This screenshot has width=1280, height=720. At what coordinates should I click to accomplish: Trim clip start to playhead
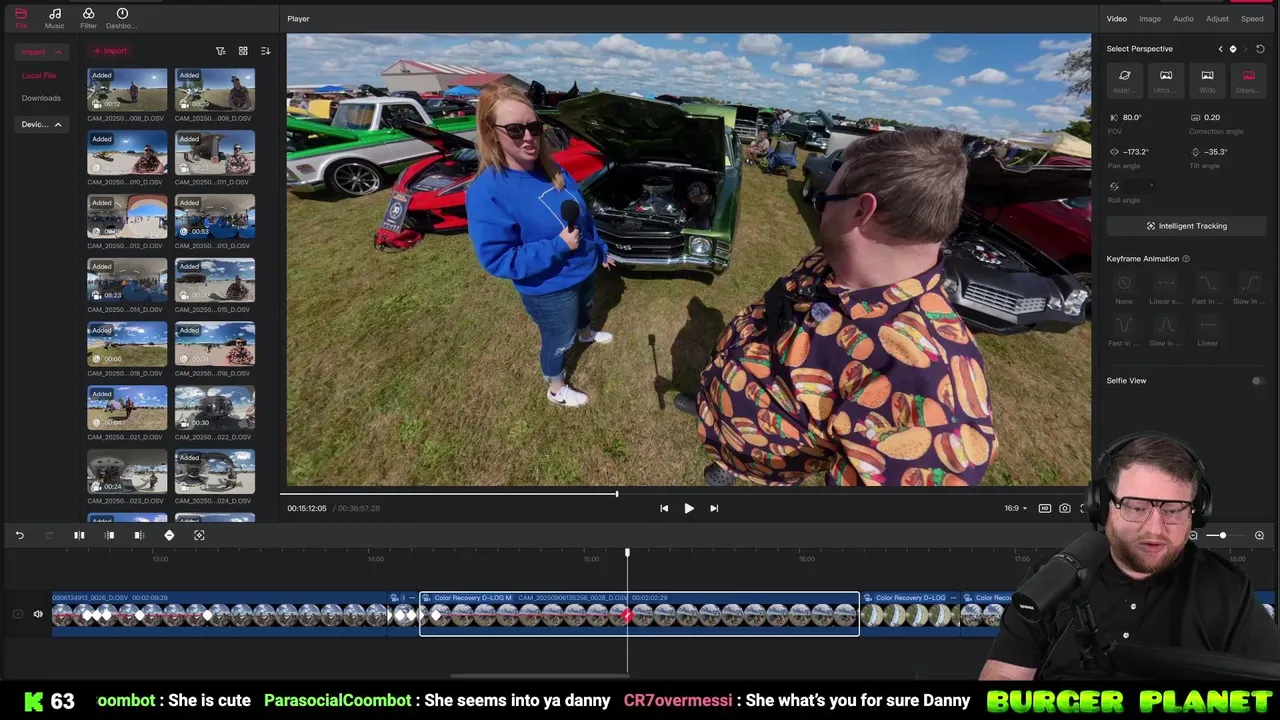110,536
